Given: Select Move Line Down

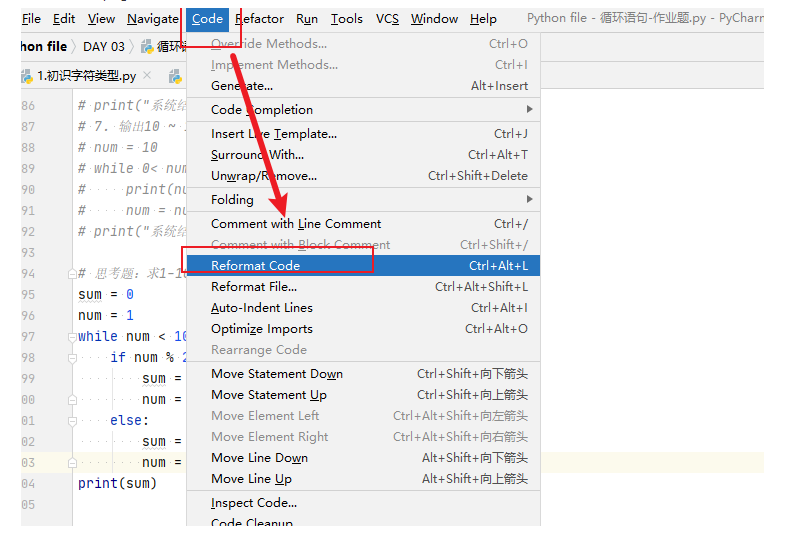Looking at the screenshot, I should pos(363,458).
